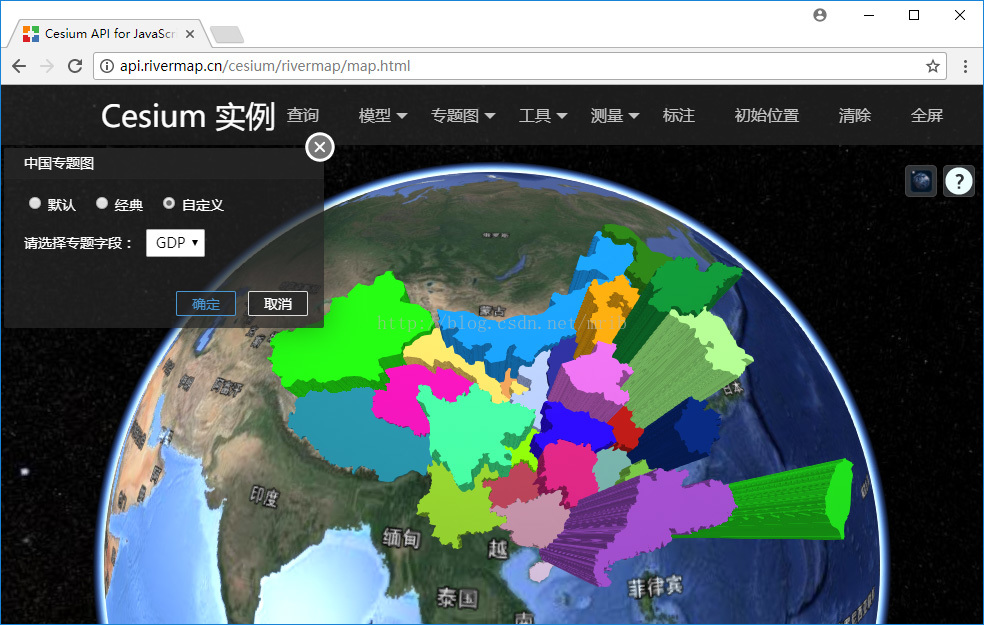Expand the 专题图 dropdown menu
This screenshot has width=984, height=625.
(x=463, y=115)
